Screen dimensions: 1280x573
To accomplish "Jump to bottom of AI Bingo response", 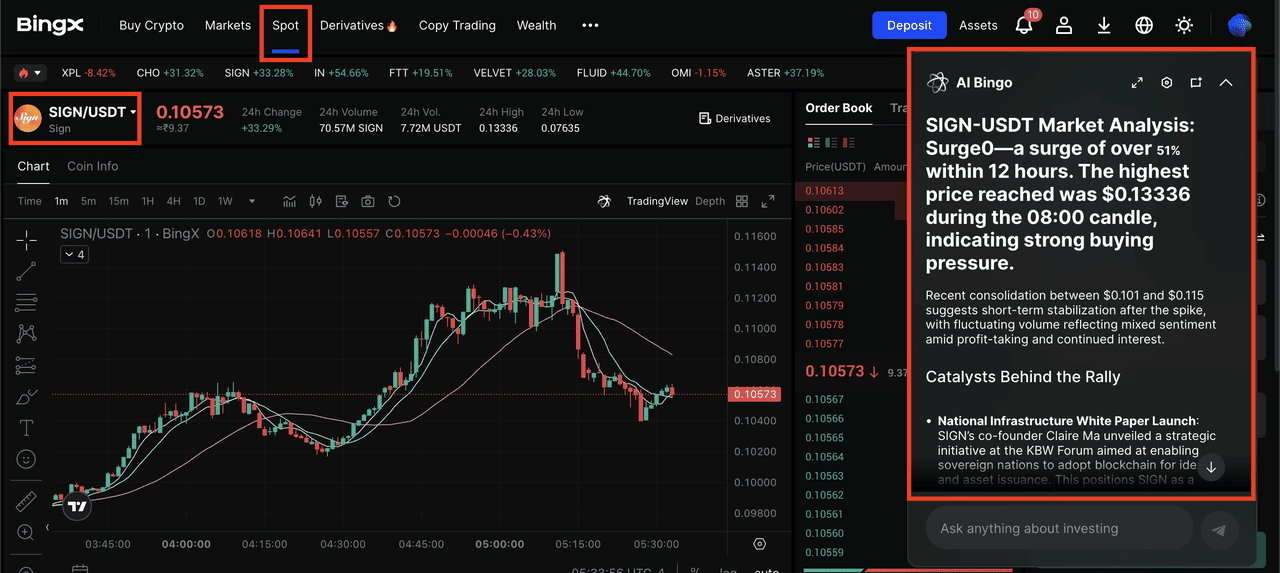I will click(x=1211, y=467).
